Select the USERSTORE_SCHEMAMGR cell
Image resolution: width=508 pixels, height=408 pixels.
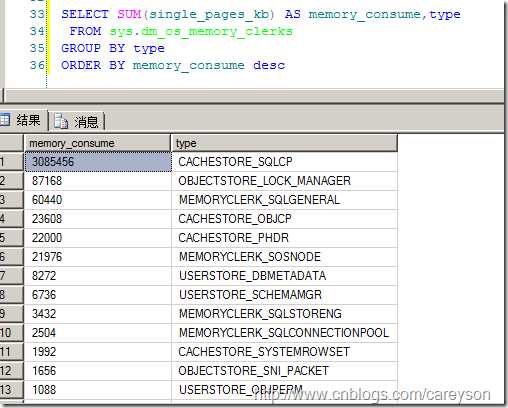coord(284,295)
